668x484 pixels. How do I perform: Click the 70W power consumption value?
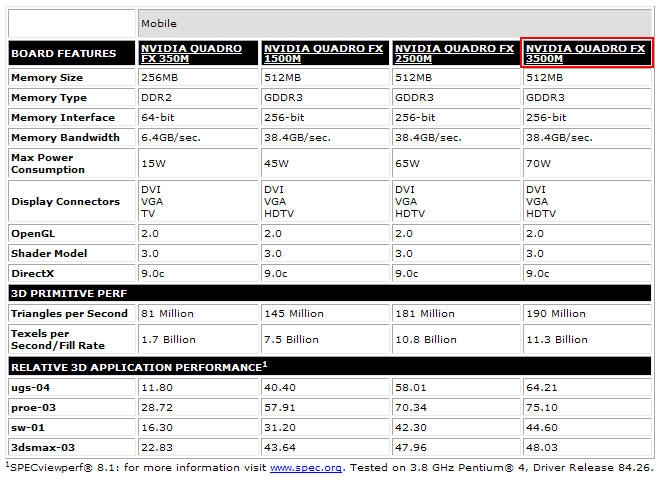538,164
